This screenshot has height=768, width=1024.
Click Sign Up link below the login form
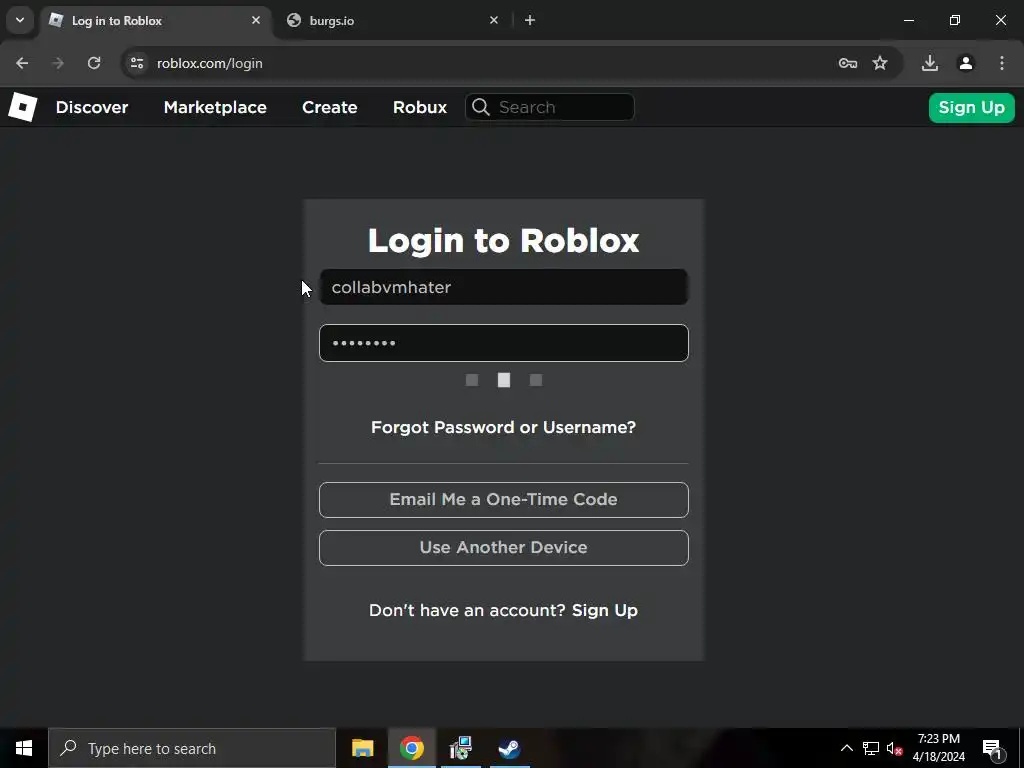click(x=605, y=611)
